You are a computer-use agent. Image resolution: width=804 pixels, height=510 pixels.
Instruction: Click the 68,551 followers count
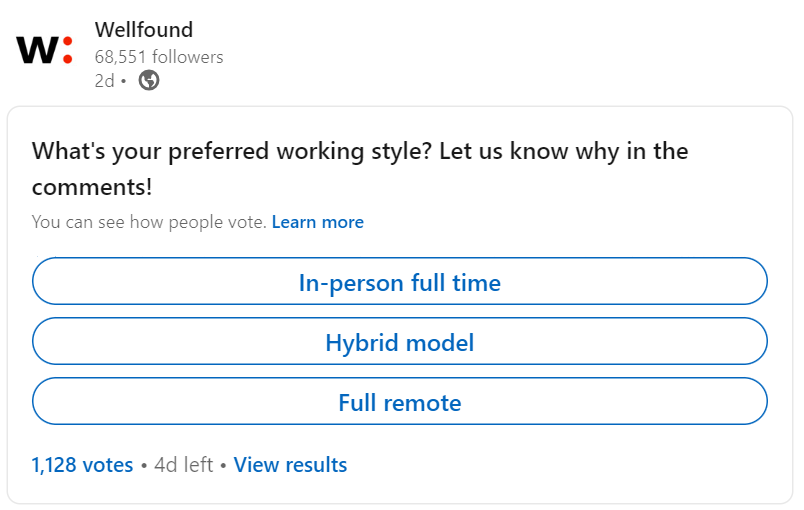(x=159, y=57)
